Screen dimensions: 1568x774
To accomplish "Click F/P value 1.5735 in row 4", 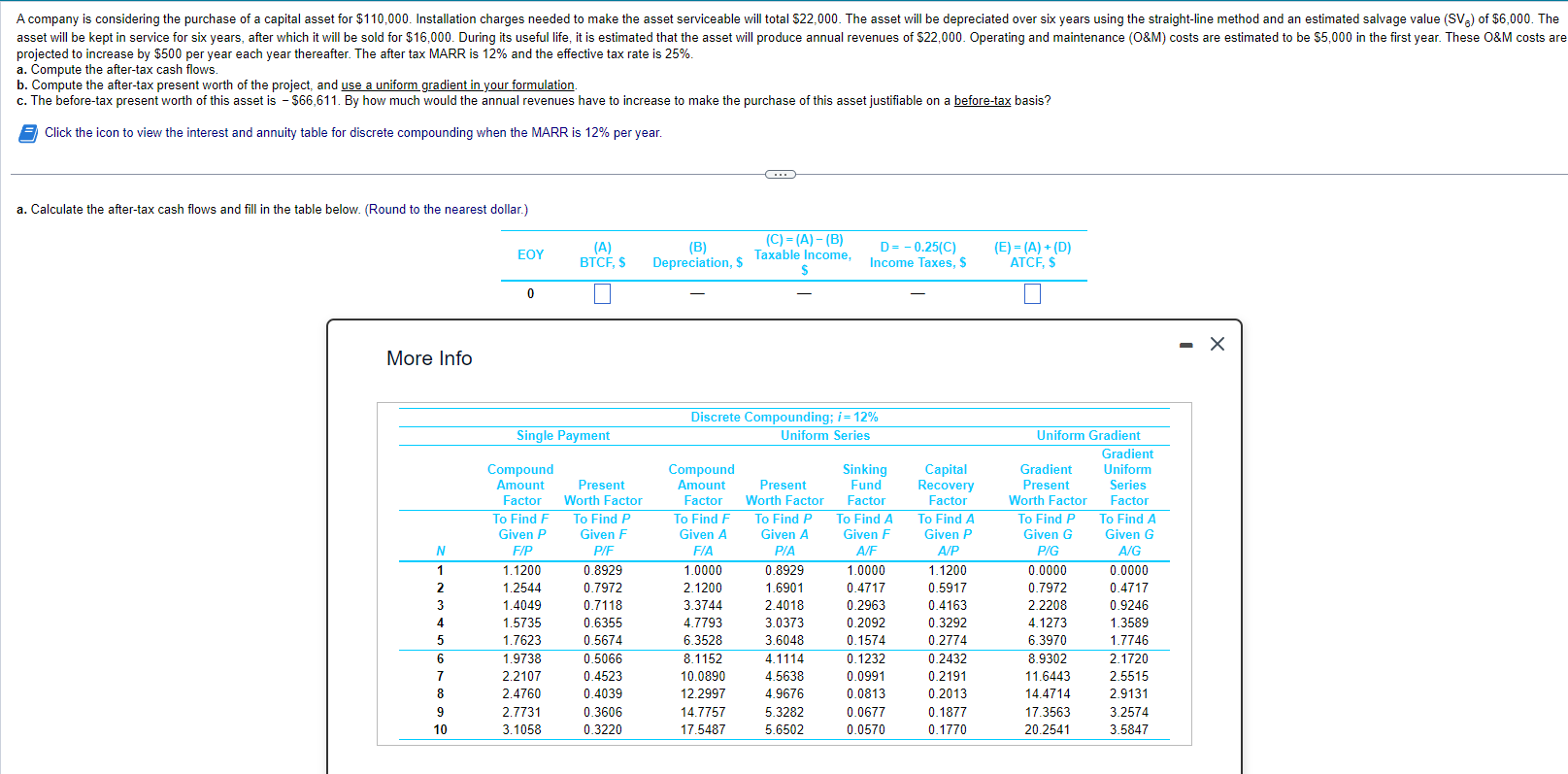I will click(x=522, y=623).
